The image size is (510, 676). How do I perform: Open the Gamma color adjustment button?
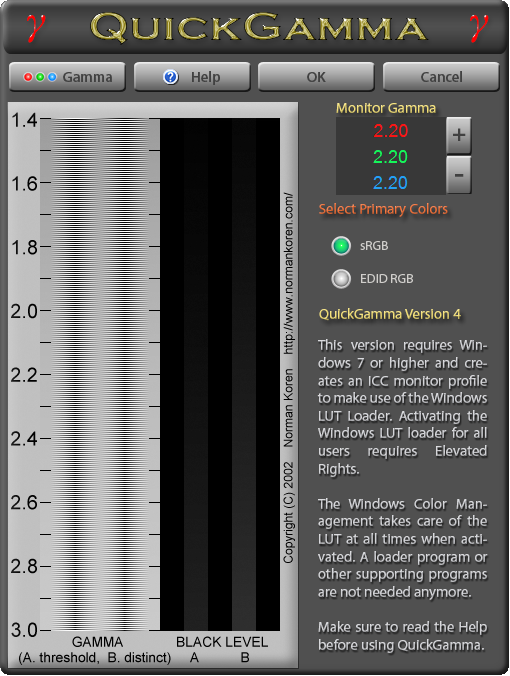(x=67, y=77)
